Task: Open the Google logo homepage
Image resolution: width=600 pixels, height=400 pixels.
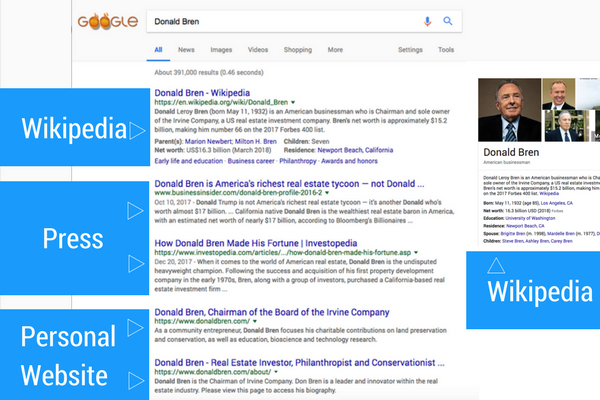Action: tap(108, 21)
